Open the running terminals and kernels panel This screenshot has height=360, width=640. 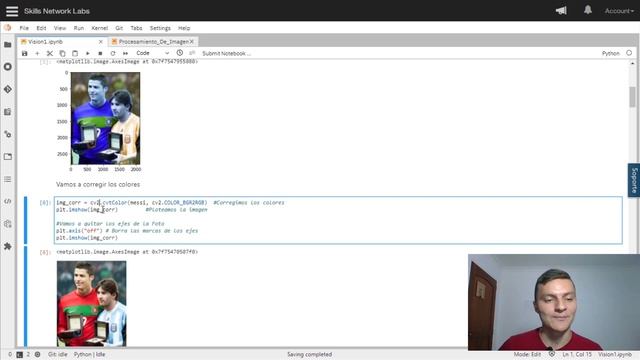point(8,67)
